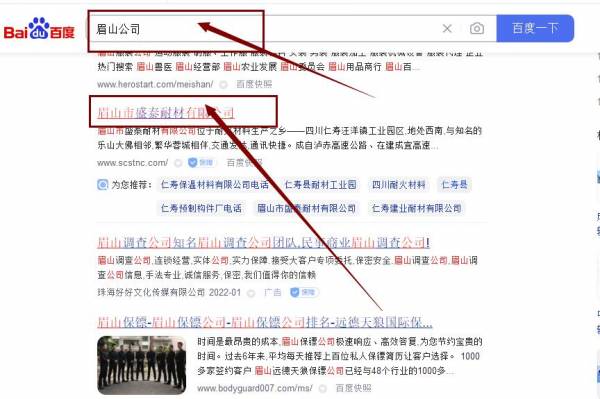Select 仁寿预制构件厂电话 suggestion chip
The image size is (600, 399).
pos(201,208)
